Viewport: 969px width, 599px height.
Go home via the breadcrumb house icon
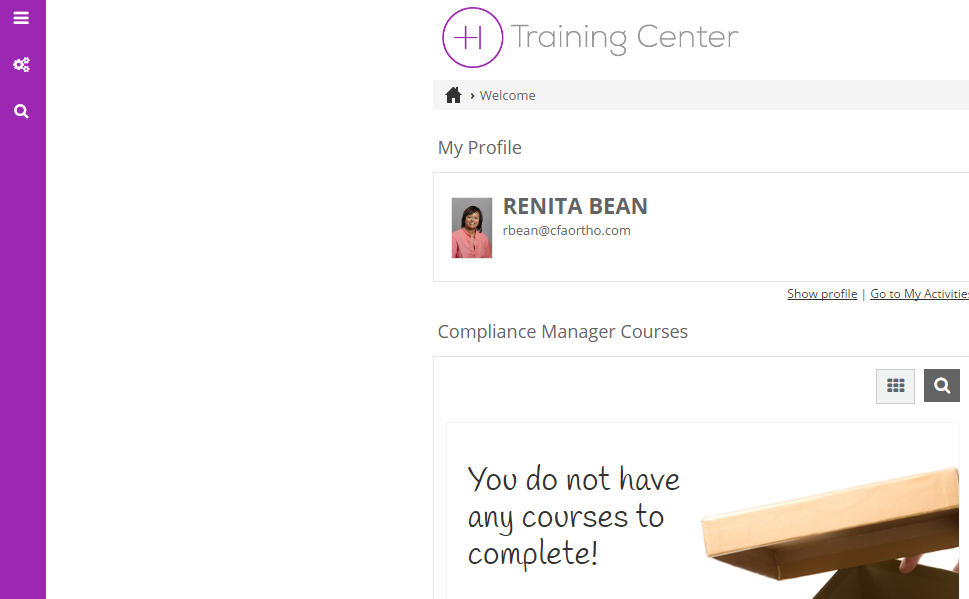coord(453,95)
